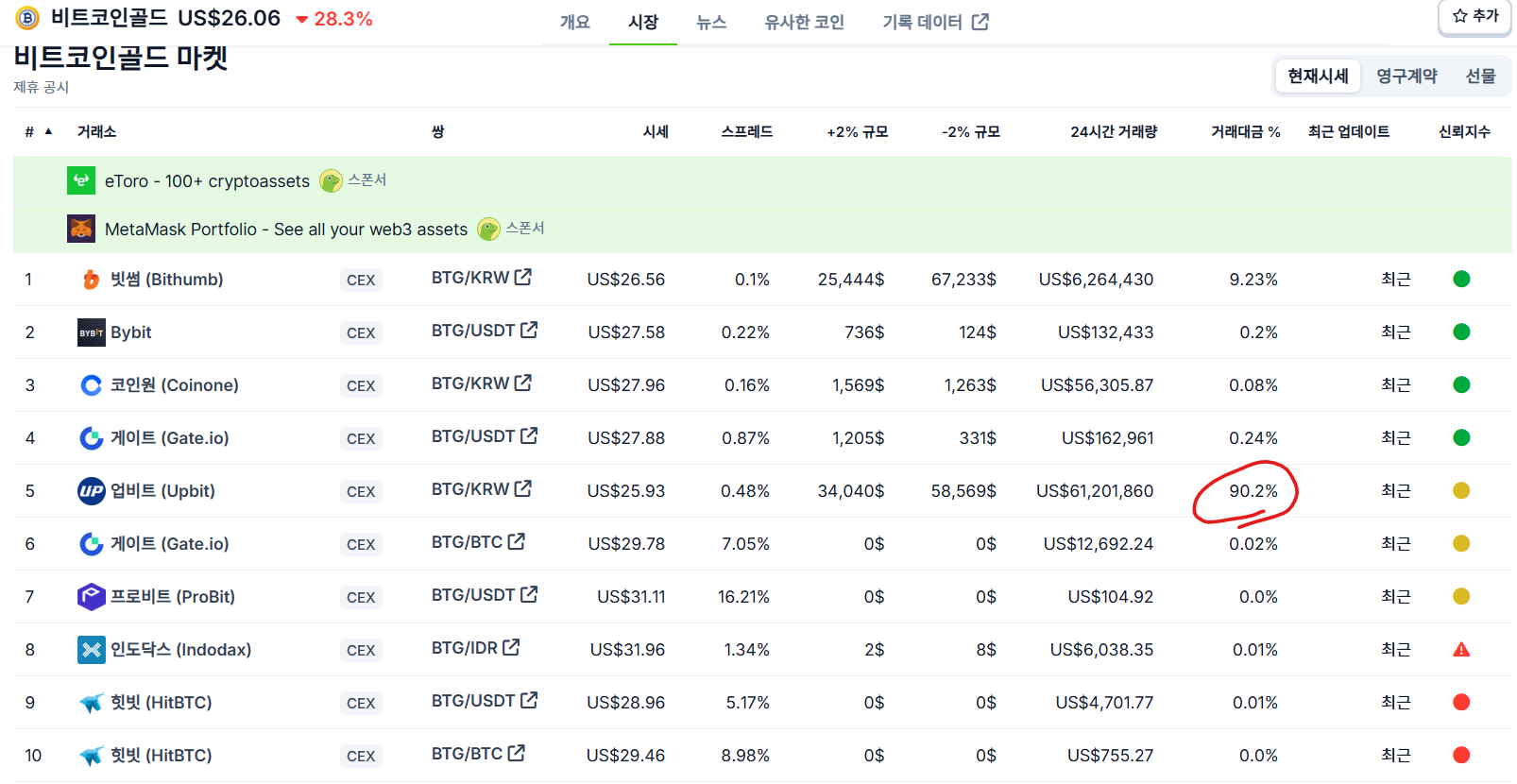
Task: Click the MetaMask fox logo icon
Action: pos(81,229)
